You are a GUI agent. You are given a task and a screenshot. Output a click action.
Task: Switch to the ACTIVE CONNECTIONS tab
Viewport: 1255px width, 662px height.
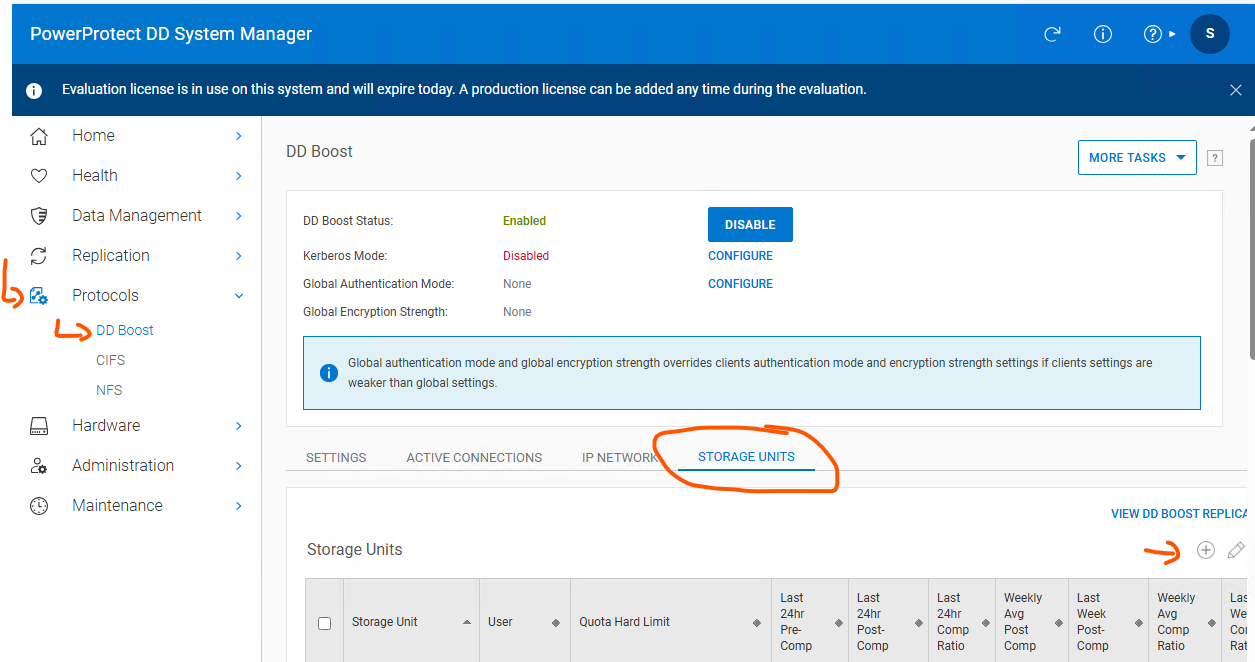tap(474, 458)
